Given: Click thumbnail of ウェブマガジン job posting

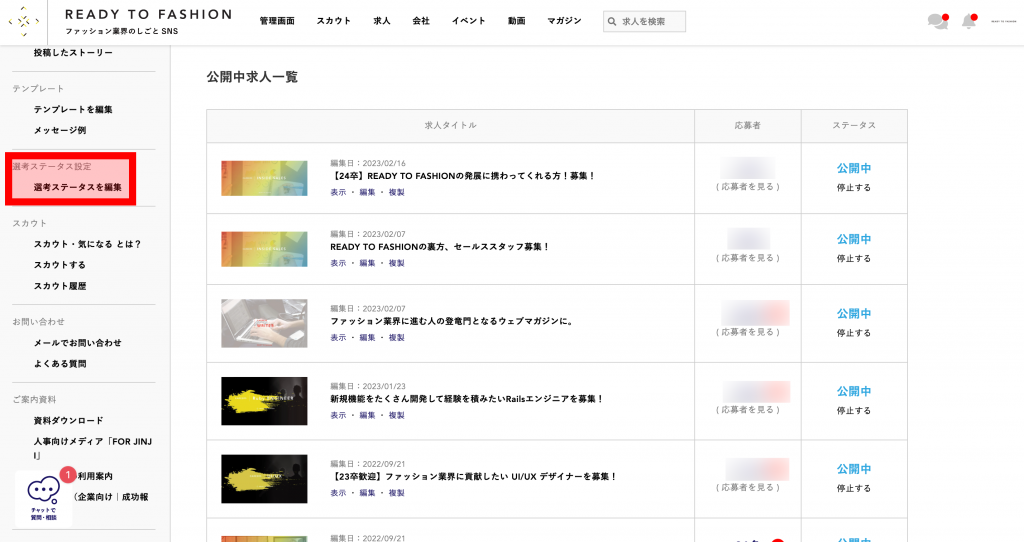Looking at the screenshot, I should 264,323.
